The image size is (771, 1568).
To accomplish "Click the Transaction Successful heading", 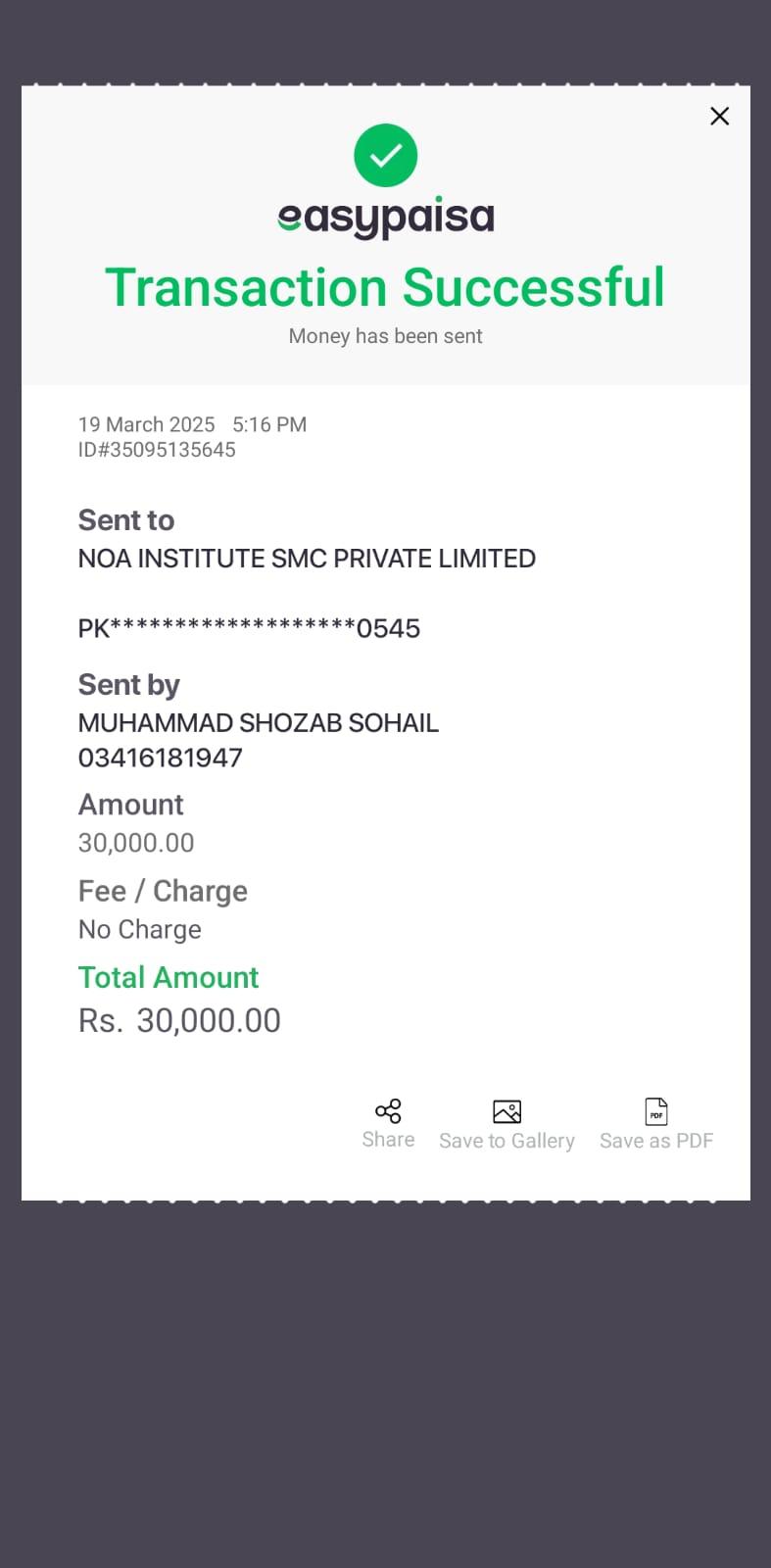I will [x=385, y=288].
